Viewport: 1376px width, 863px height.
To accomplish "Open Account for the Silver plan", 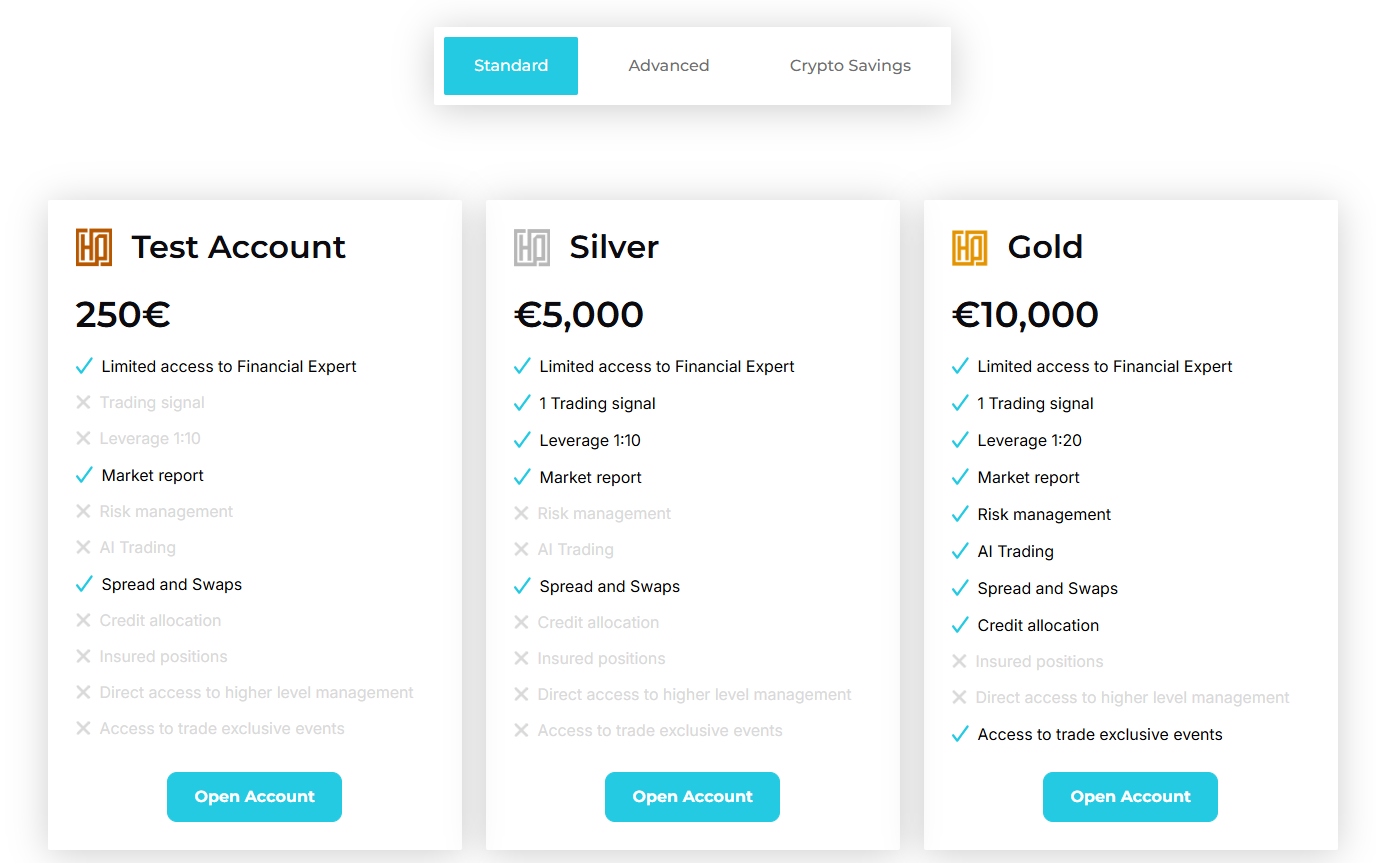I will pyautogui.click(x=692, y=797).
